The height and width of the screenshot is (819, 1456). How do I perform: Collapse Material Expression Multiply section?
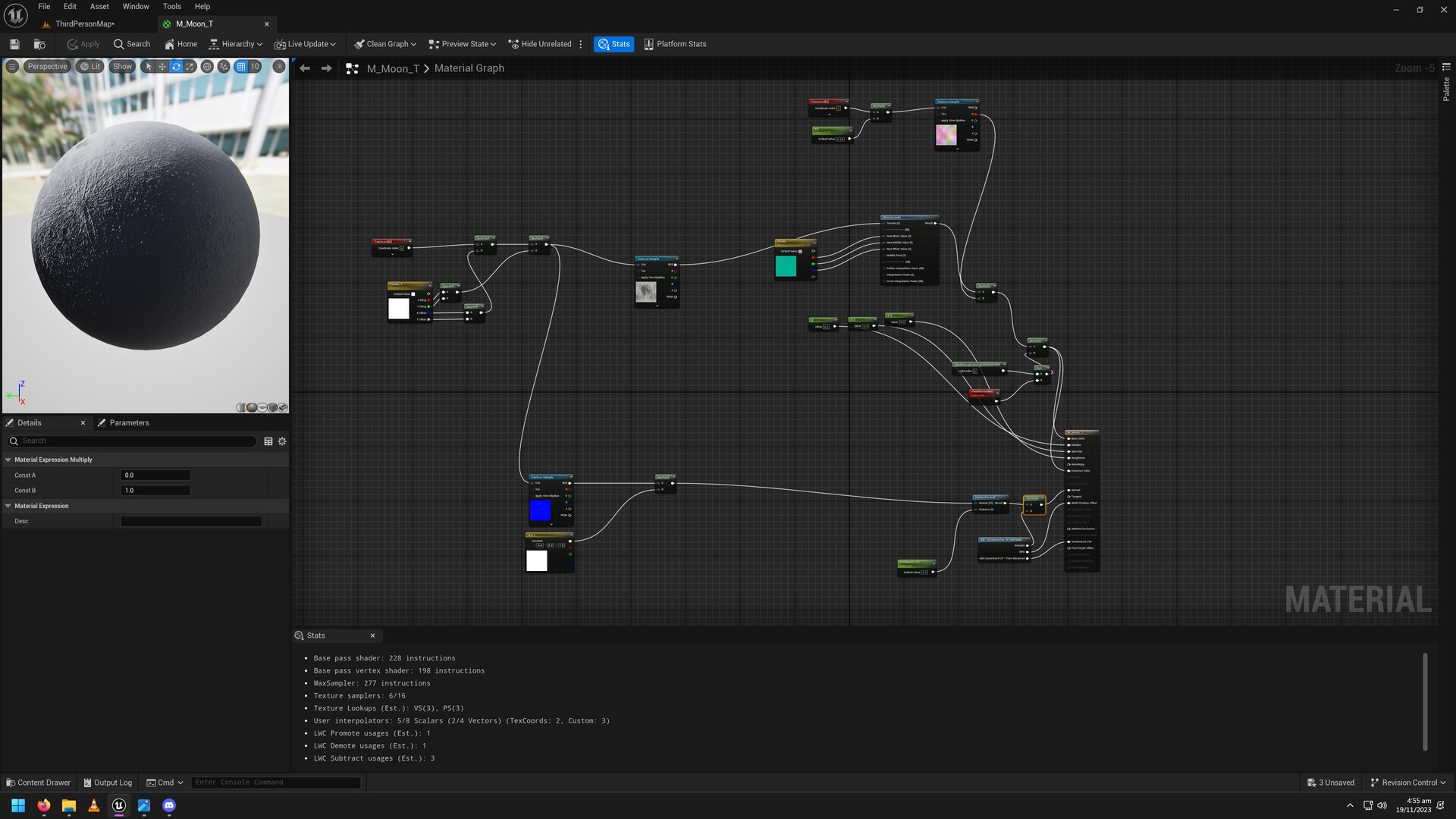click(8, 460)
